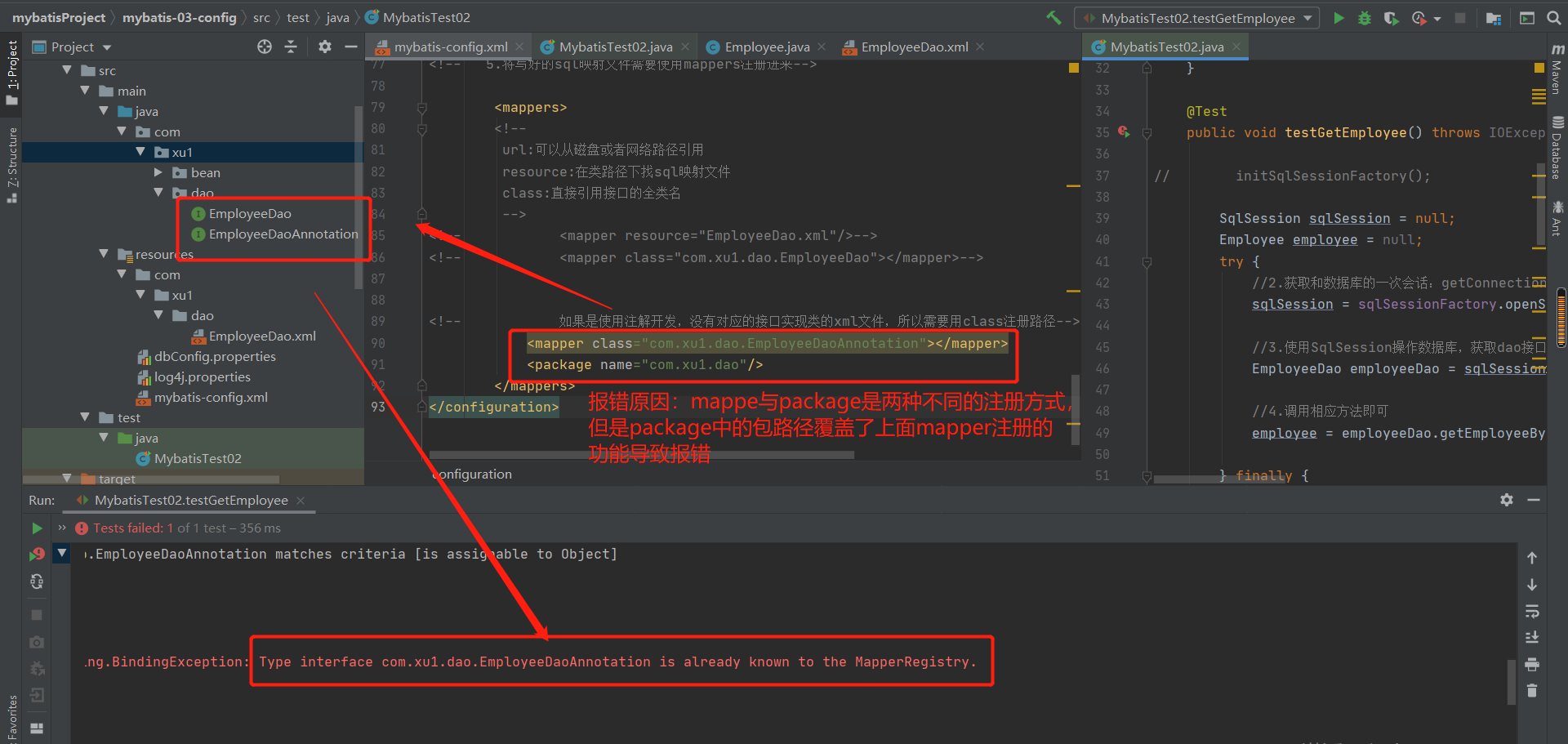Click the stop square icon in Run panel
The width and height of the screenshot is (1568, 744).
coord(37,614)
